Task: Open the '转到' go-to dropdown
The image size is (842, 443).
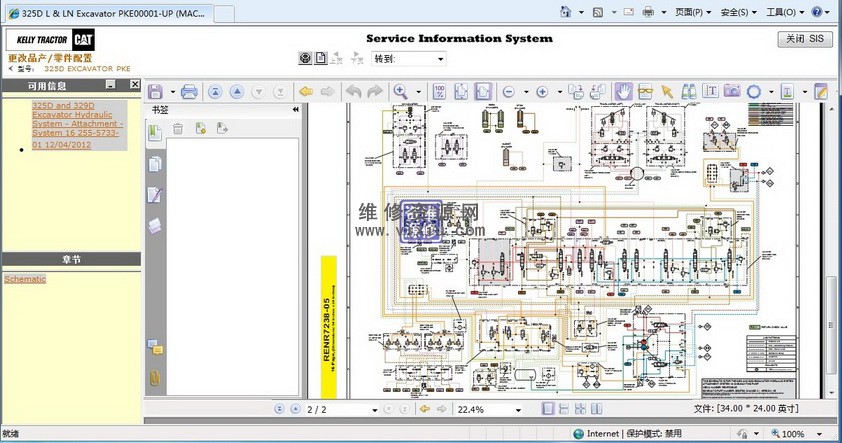Action: [441, 59]
